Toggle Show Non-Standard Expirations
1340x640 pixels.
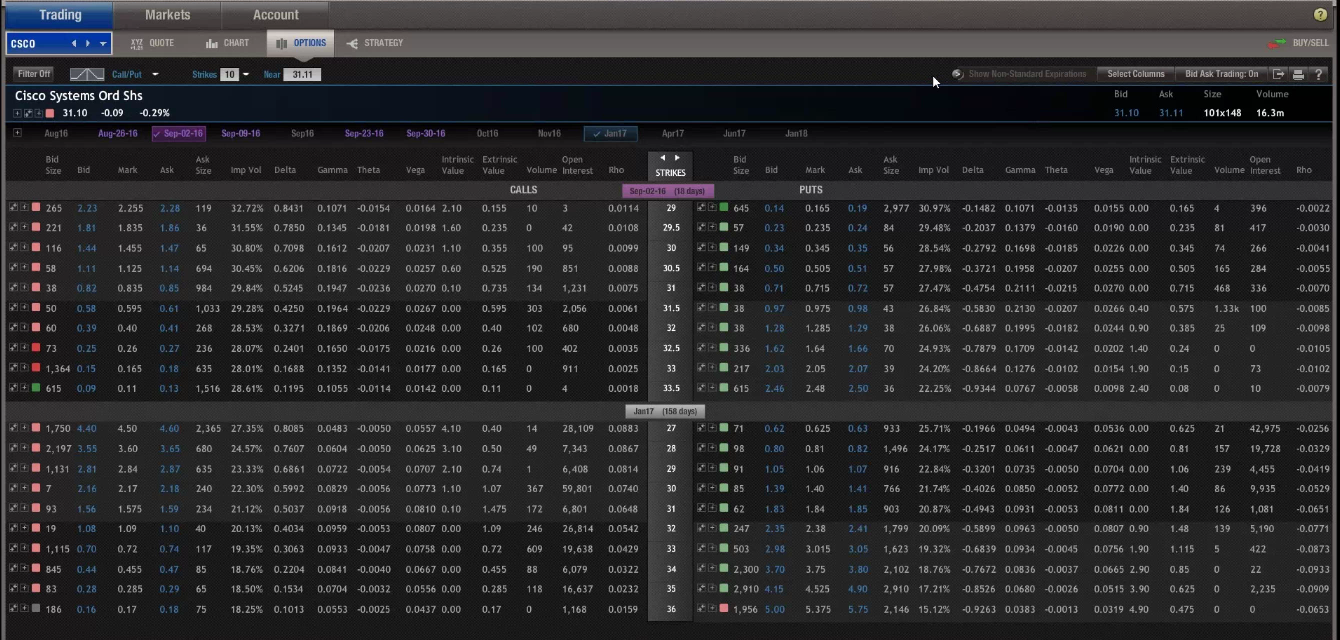pyautogui.click(x=1020, y=74)
